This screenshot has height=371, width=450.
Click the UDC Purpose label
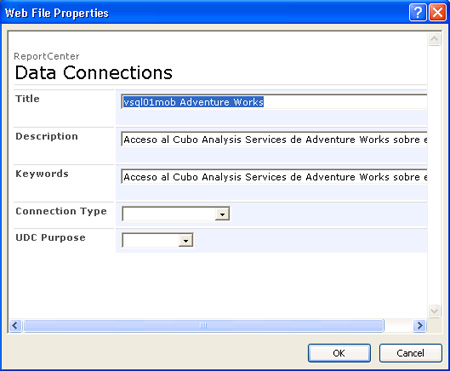(51, 237)
